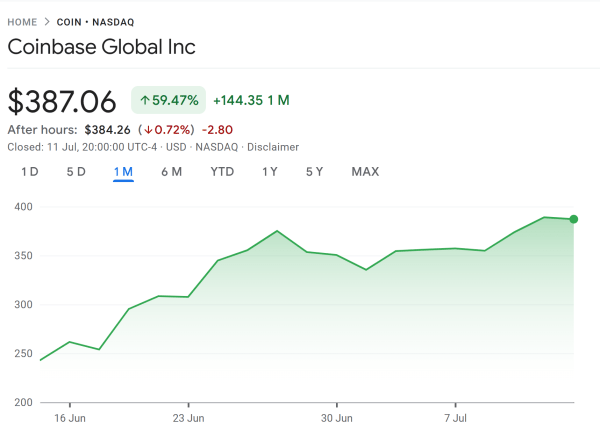Select the 1 D time range tab
This screenshot has height=434, width=600.
30,172
